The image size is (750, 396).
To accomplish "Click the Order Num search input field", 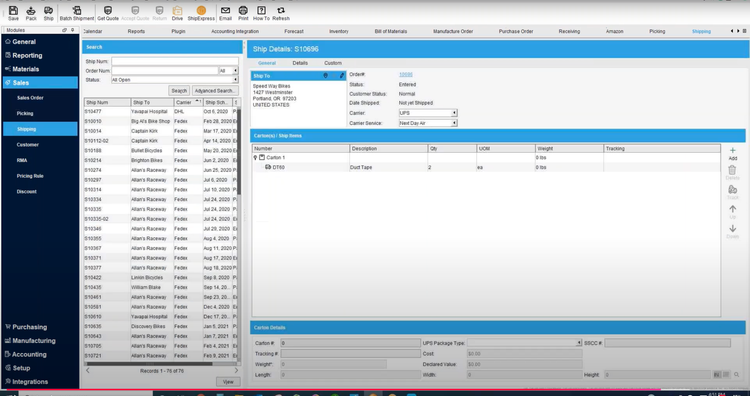I will 165,71.
